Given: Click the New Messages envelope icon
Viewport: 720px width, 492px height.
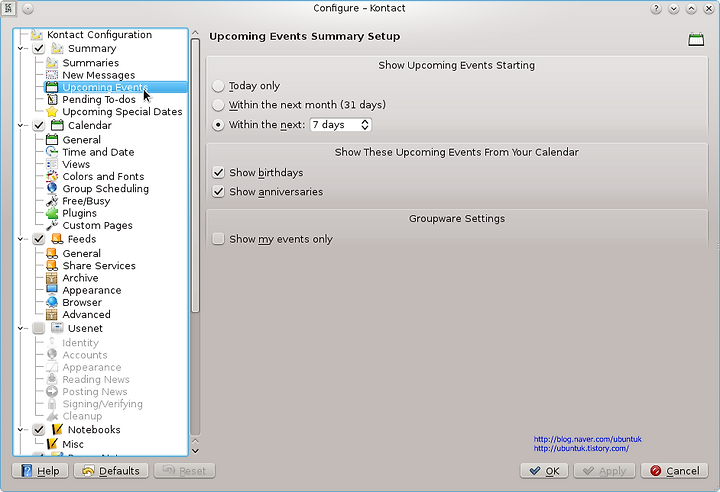Looking at the screenshot, I should (x=52, y=75).
